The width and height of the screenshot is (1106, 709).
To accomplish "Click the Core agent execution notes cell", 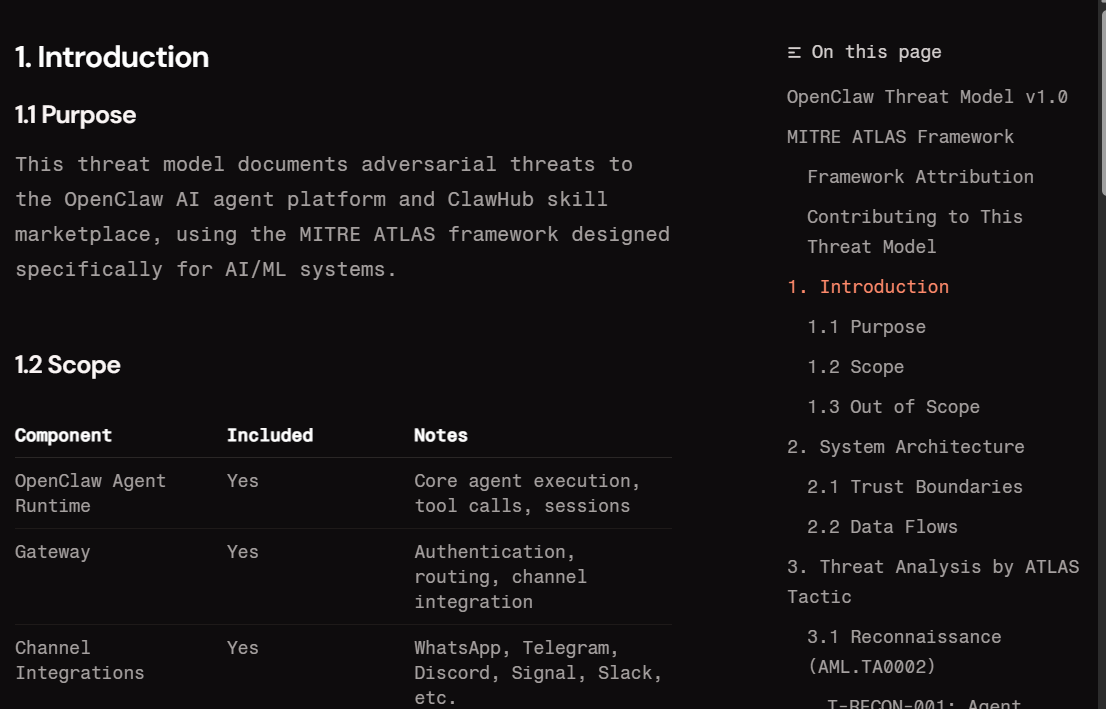I will (x=527, y=494).
